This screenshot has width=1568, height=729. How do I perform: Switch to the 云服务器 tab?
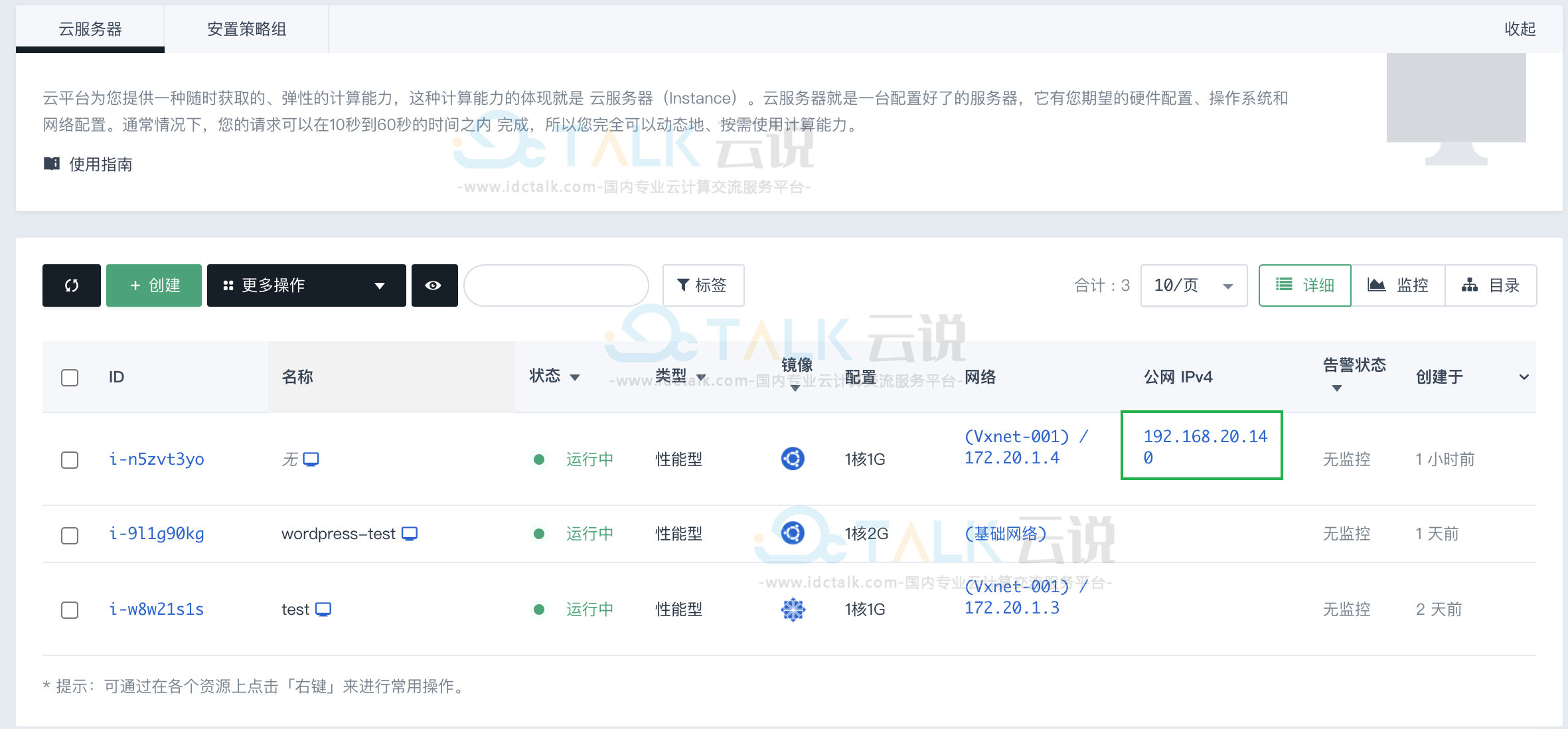pyautogui.click(x=90, y=29)
